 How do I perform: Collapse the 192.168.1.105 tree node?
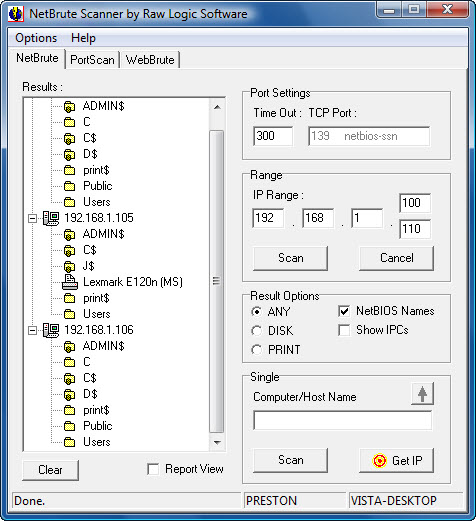point(32,219)
